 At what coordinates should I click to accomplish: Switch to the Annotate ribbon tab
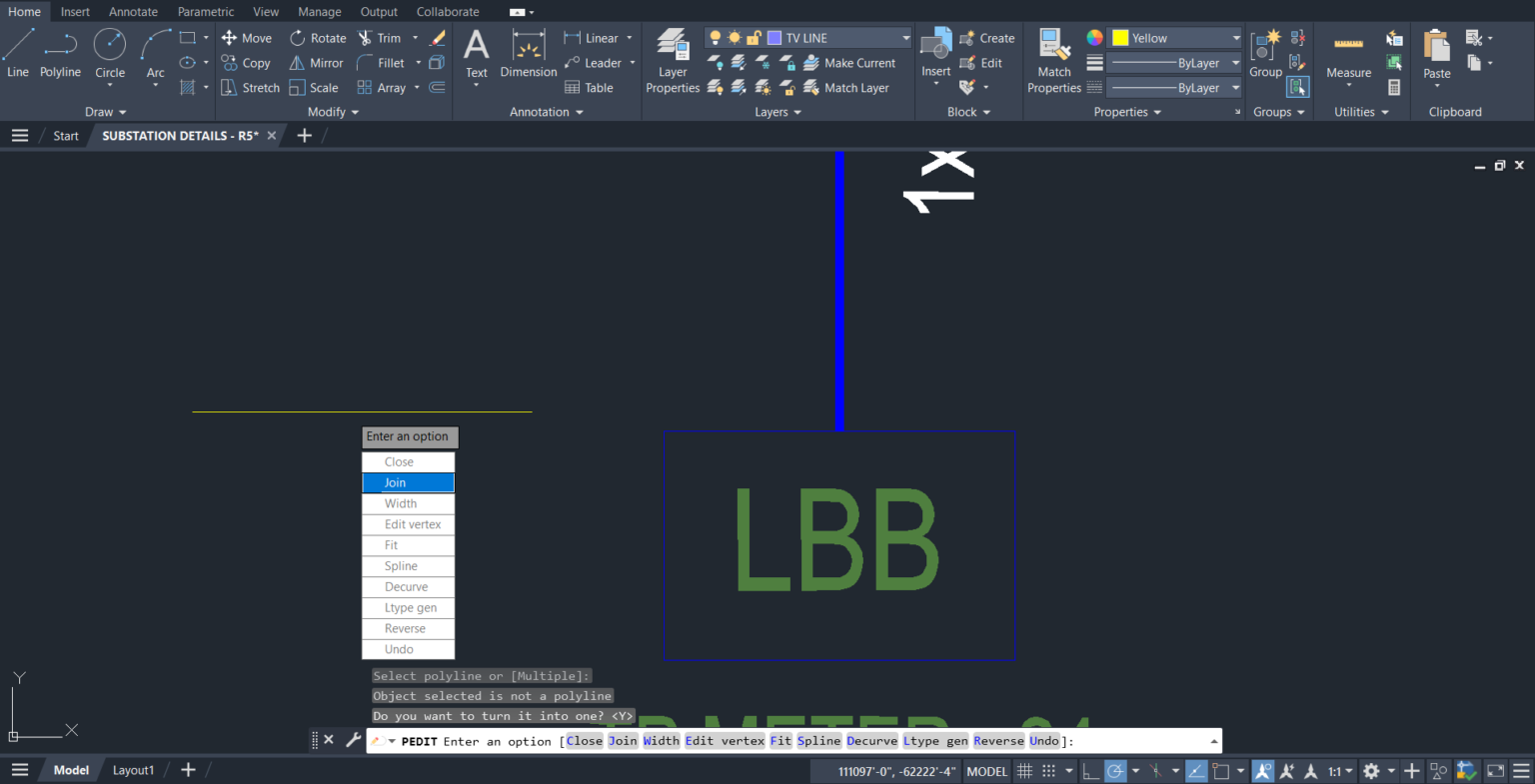[x=133, y=11]
